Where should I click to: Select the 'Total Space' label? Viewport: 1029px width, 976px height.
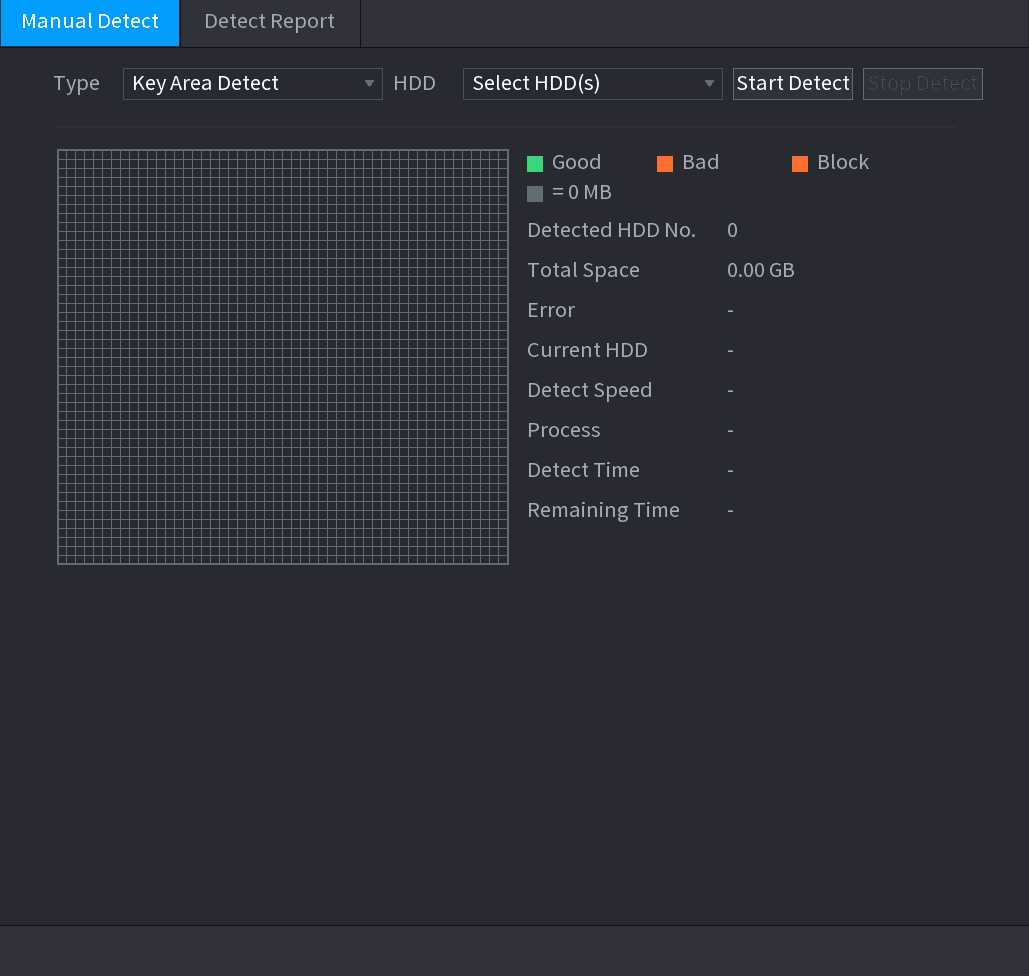click(x=583, y=270)
